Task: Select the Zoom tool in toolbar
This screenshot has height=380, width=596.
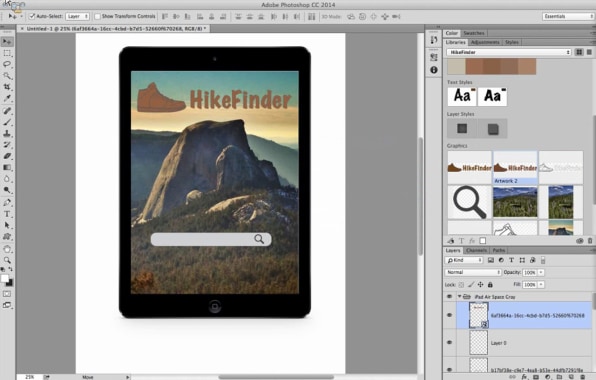Action: point(7,260)
